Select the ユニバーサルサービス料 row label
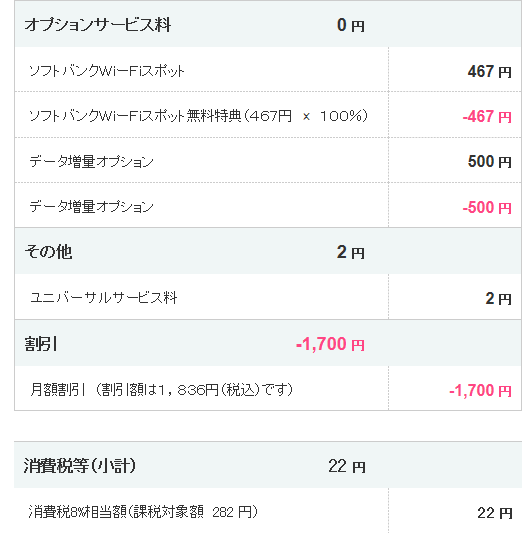 (104, 297)
